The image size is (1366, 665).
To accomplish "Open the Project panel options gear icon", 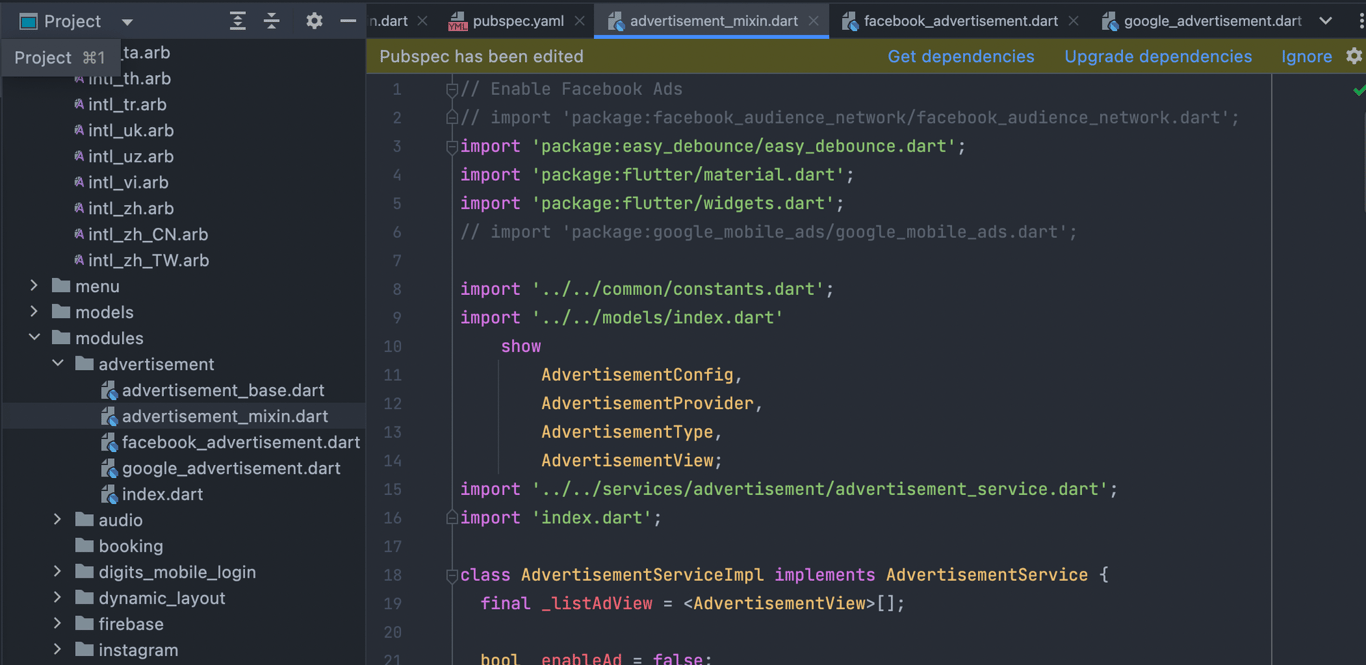I will pyautogui.click(x=314, y=20).
